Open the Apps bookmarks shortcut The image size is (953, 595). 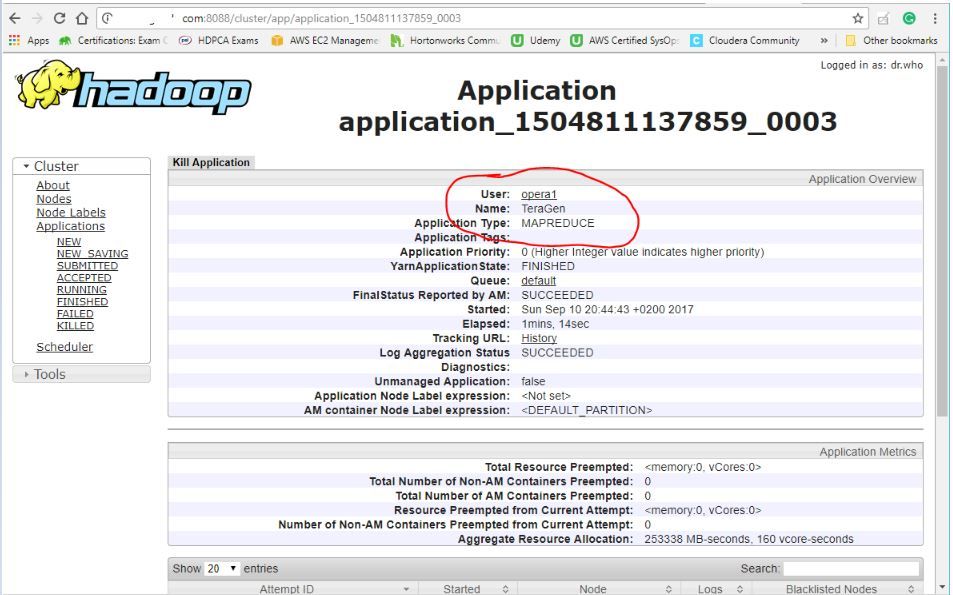[29, 41]
